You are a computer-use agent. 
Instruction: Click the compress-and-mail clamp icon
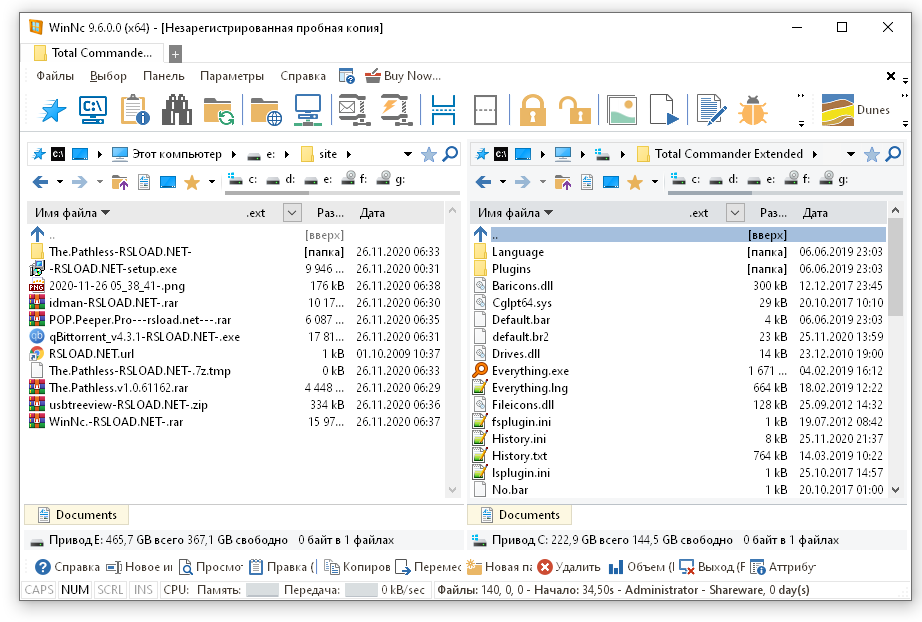click(x=354, y=110)
